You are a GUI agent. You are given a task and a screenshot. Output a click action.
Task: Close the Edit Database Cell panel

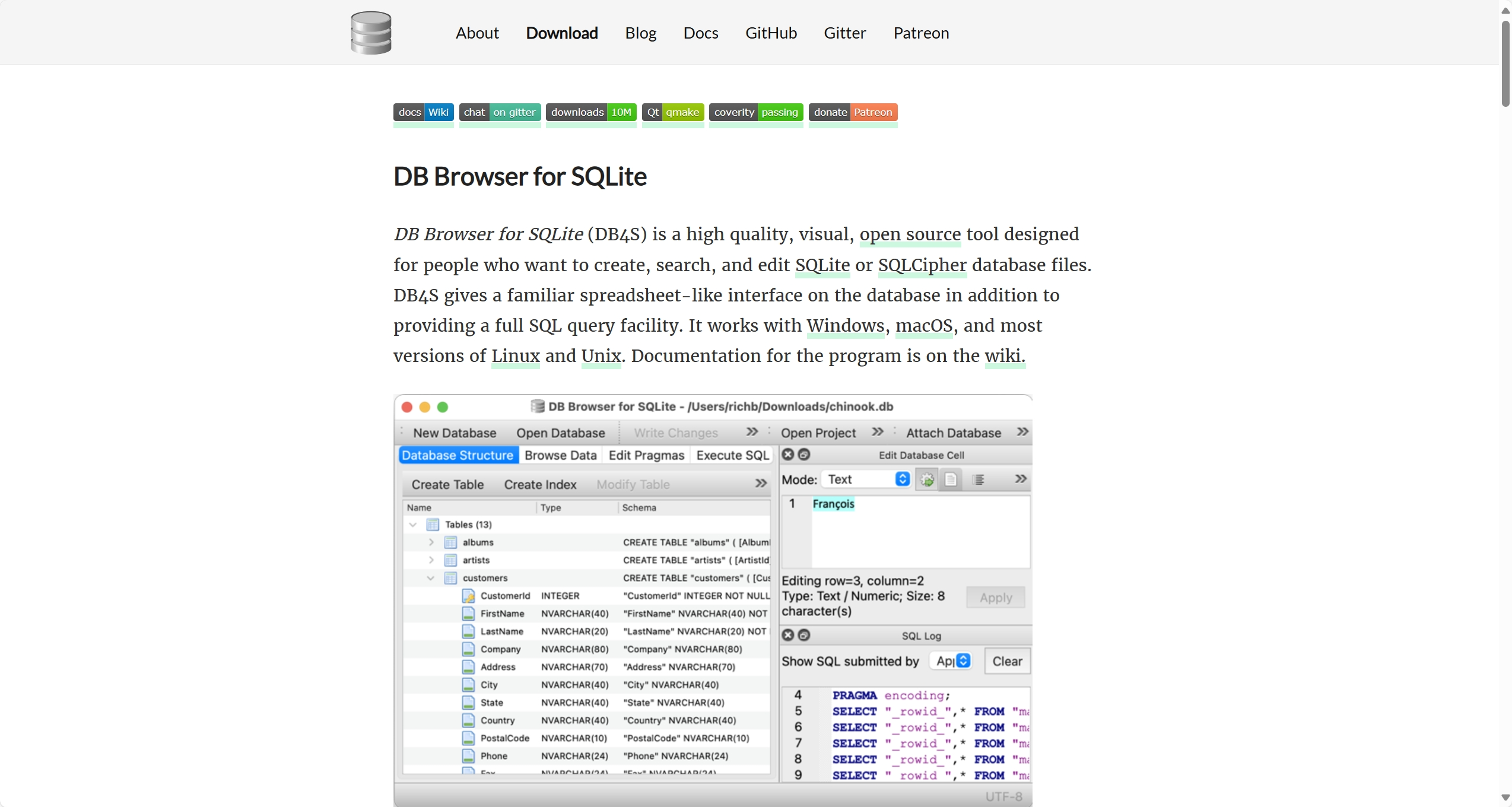(x=788, y=455)
